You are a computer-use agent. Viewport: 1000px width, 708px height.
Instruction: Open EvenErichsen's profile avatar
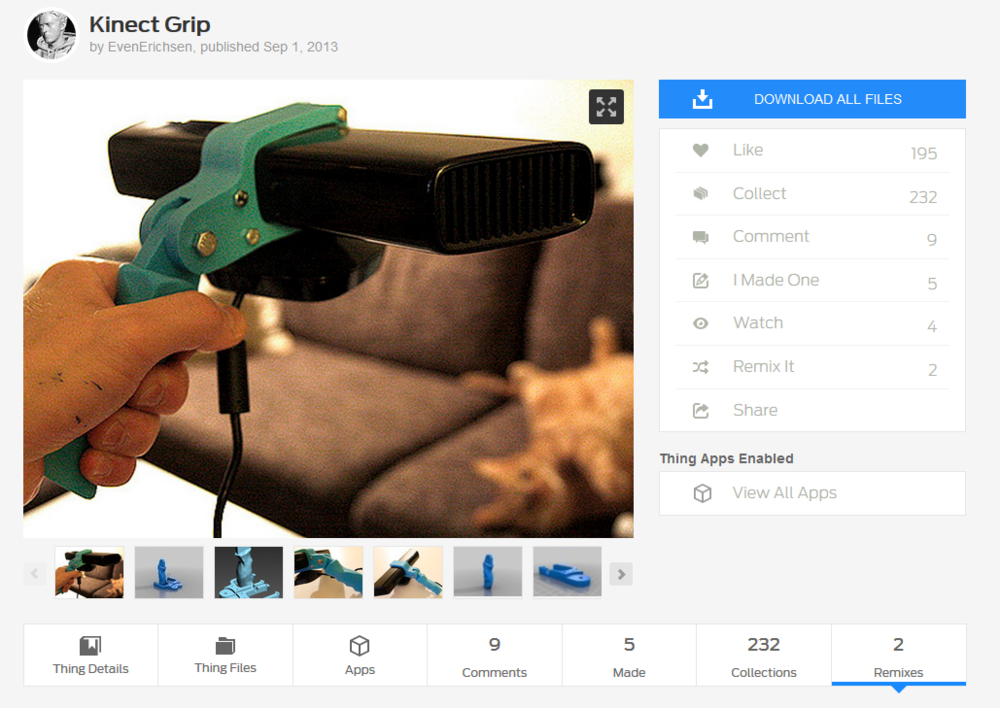[51, 34]
